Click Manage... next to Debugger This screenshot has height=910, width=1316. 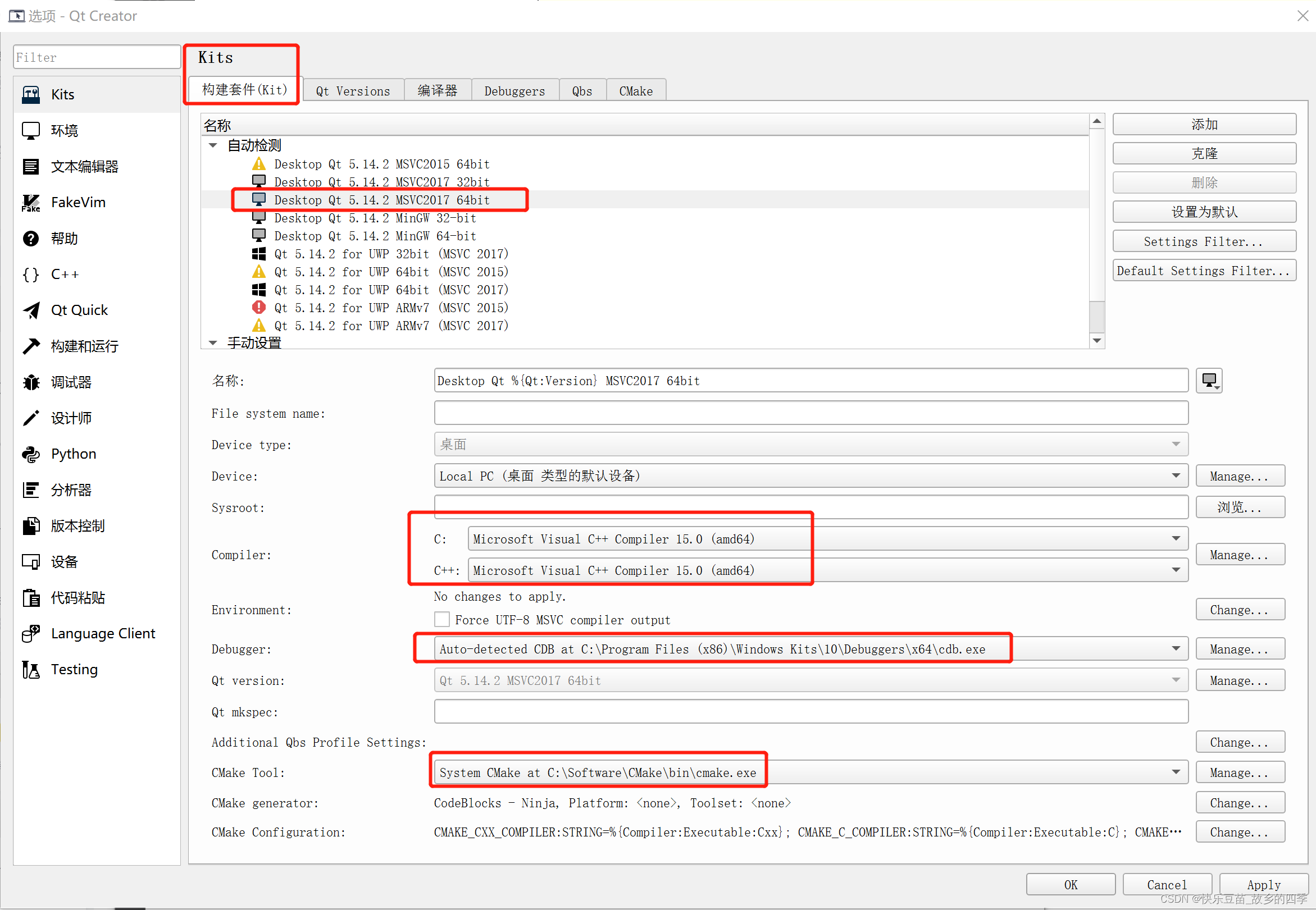pos(1240,648)
